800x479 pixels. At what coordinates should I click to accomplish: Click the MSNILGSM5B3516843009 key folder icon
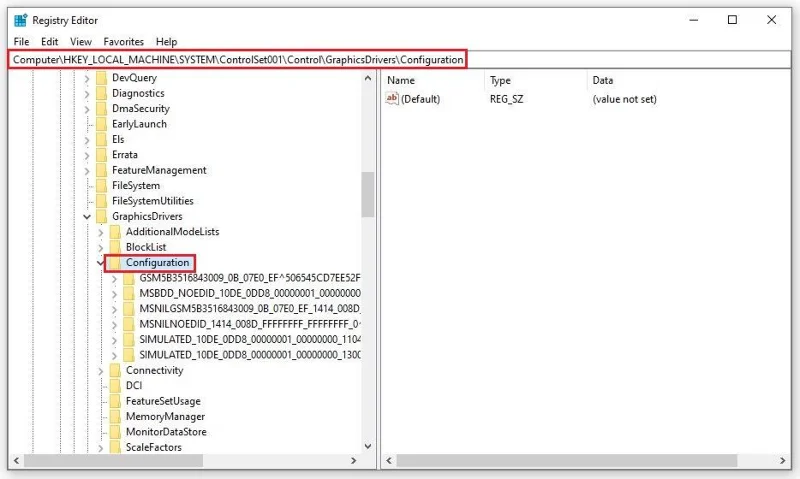click(129, 309)
